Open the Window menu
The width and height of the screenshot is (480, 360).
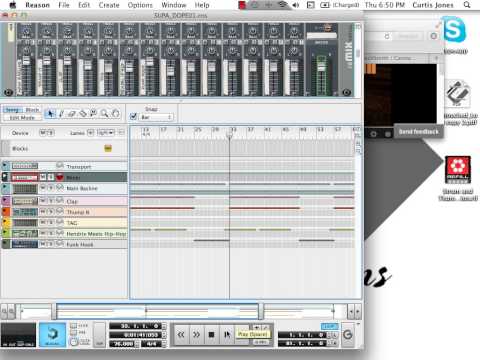click(x=174, y=5)
